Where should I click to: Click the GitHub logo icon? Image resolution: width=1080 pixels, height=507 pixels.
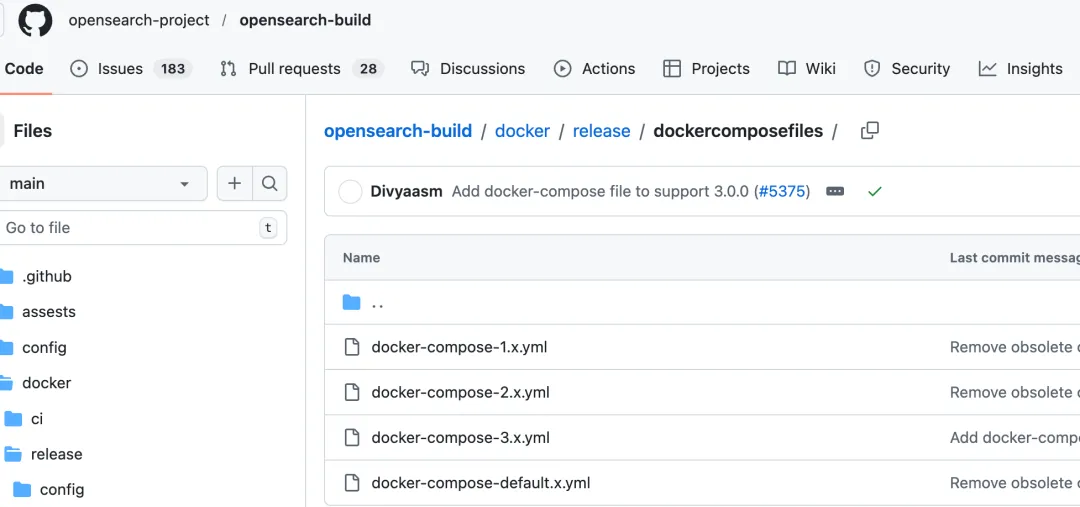coord(35,20)
